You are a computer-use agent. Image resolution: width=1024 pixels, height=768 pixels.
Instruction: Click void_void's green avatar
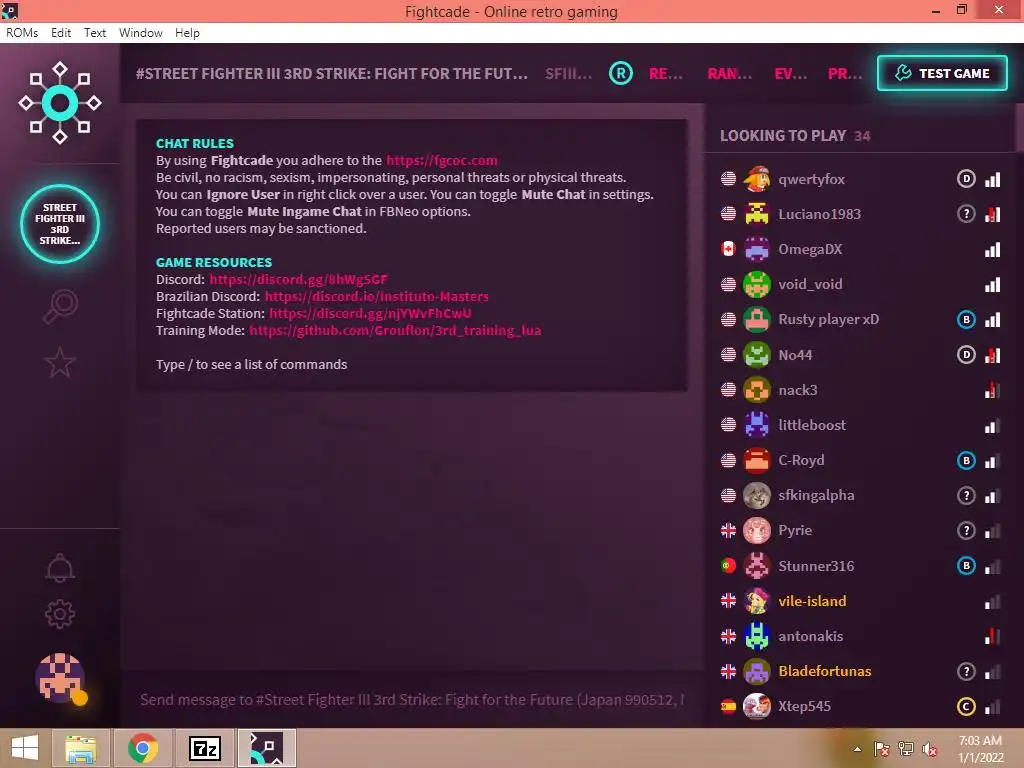coord(756,284)
